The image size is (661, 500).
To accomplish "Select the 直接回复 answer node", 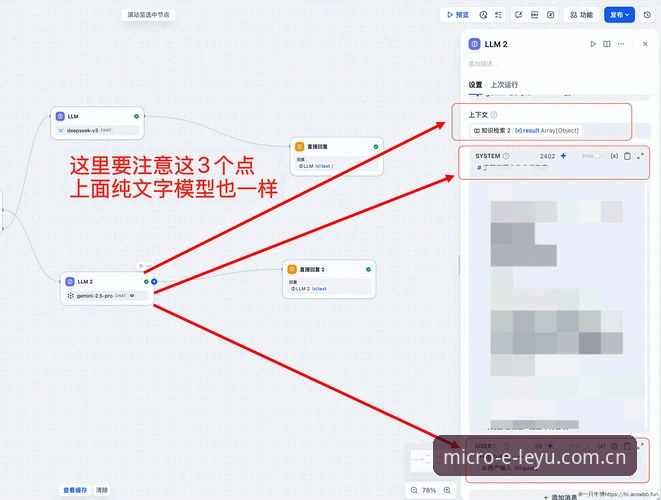I will tap(336, 156).
